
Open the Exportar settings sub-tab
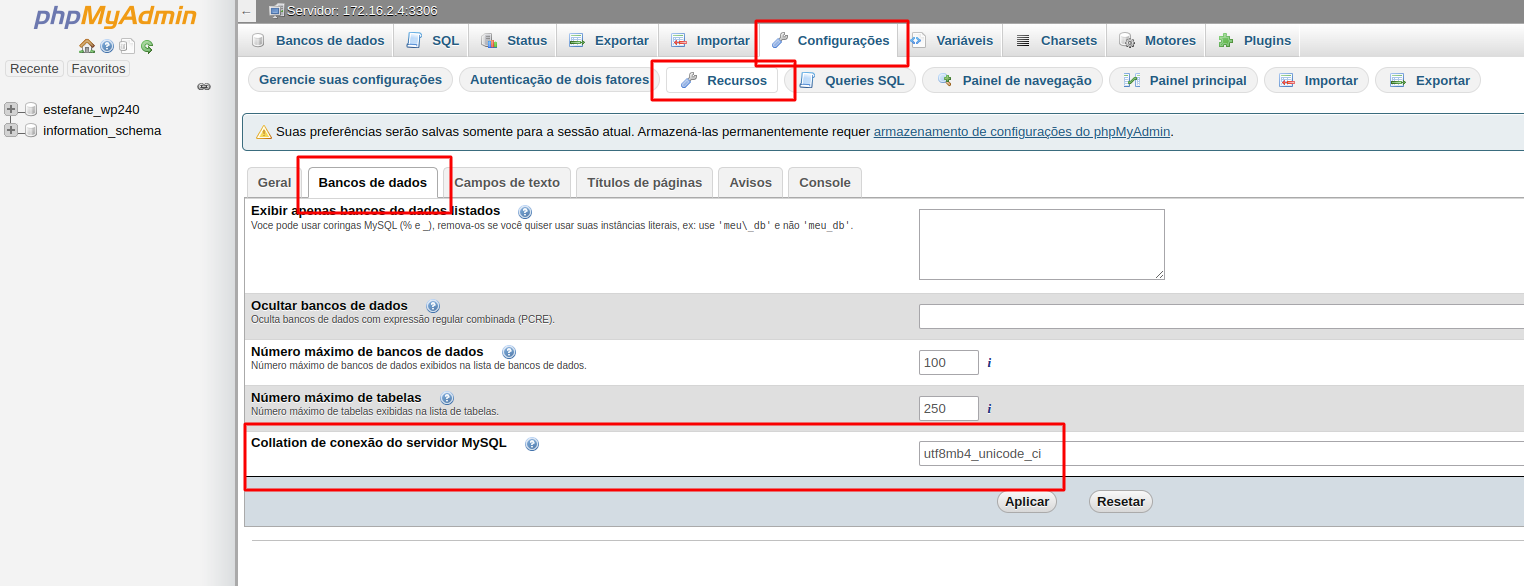[1428, 80]
